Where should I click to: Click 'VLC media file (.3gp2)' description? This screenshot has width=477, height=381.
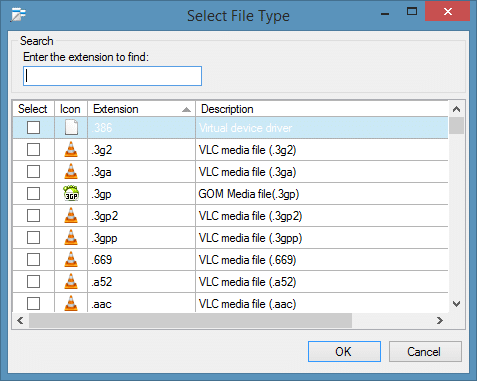[250, 216]
